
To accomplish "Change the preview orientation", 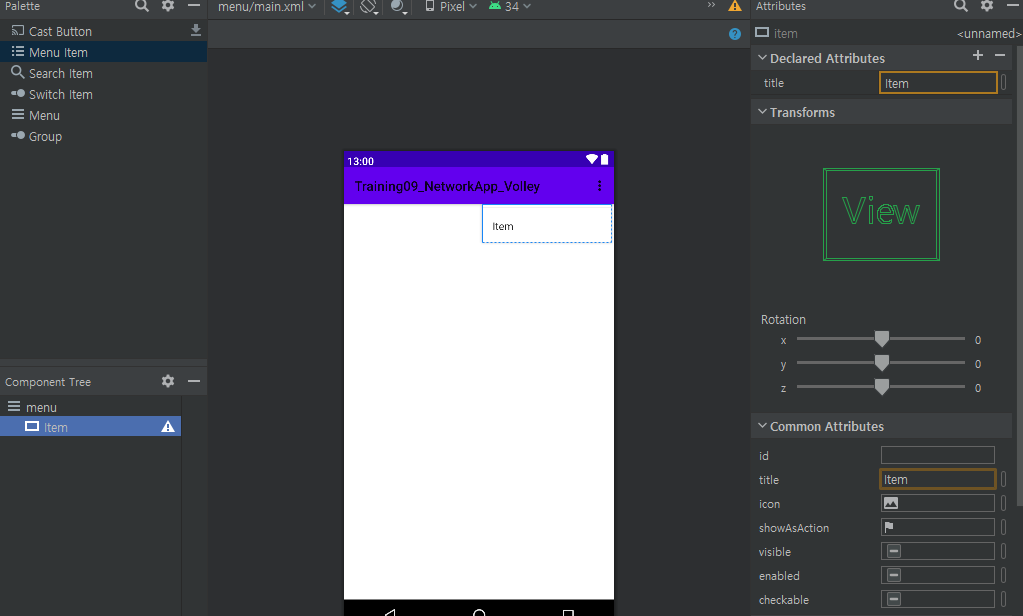I will coord(369,7).
